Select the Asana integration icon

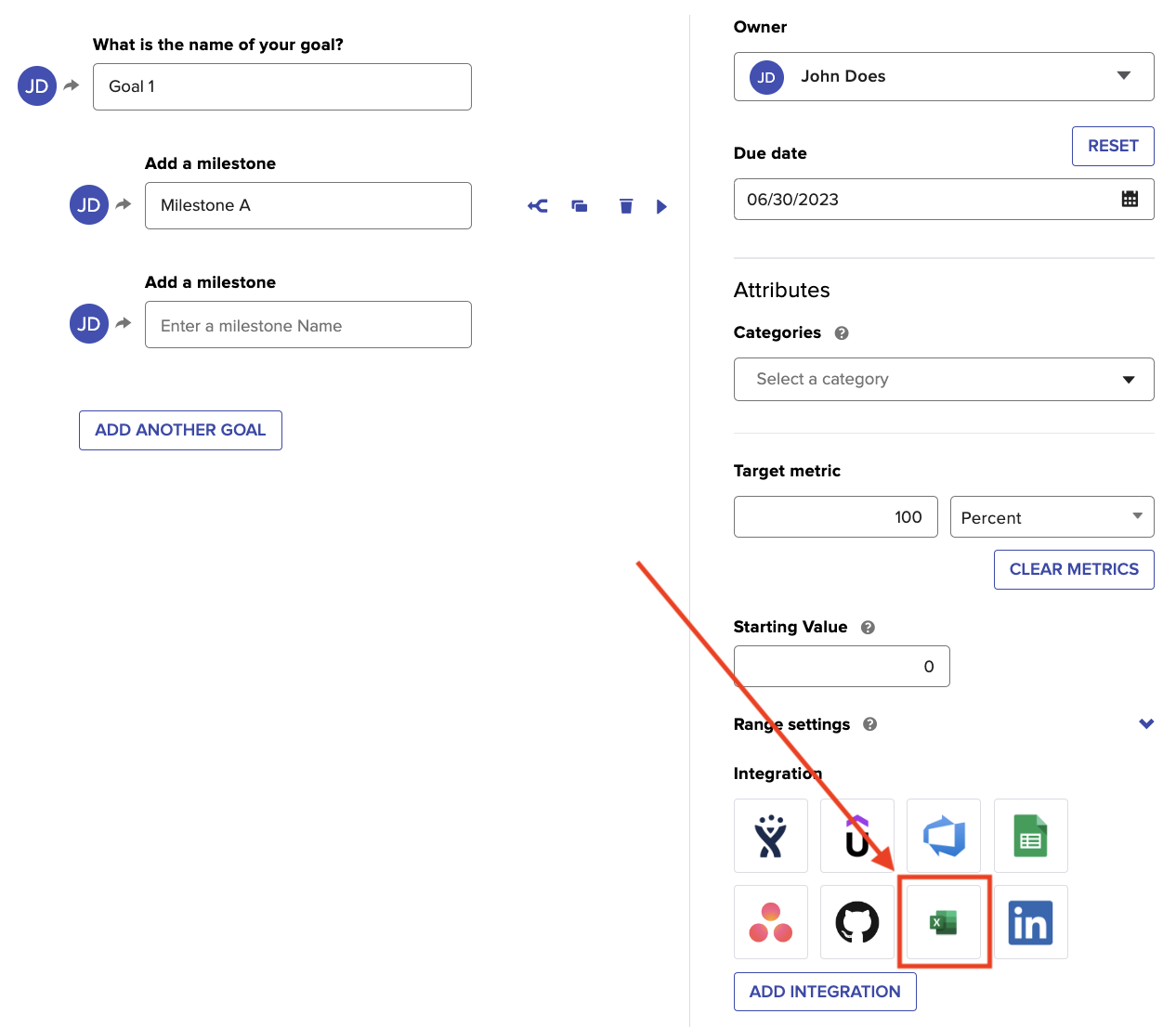coord(771,922)
